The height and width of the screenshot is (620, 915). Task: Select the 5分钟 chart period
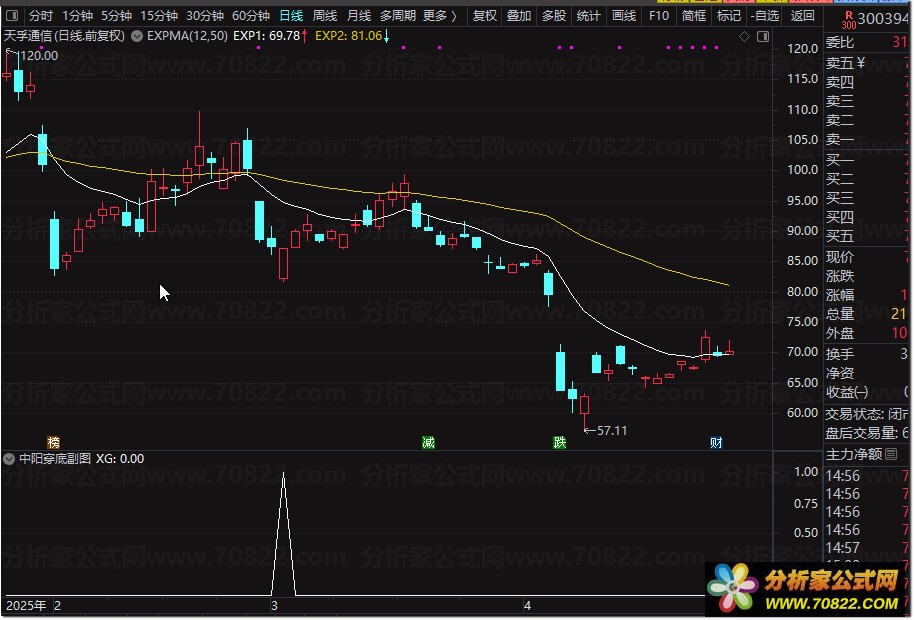pos(116,16)
